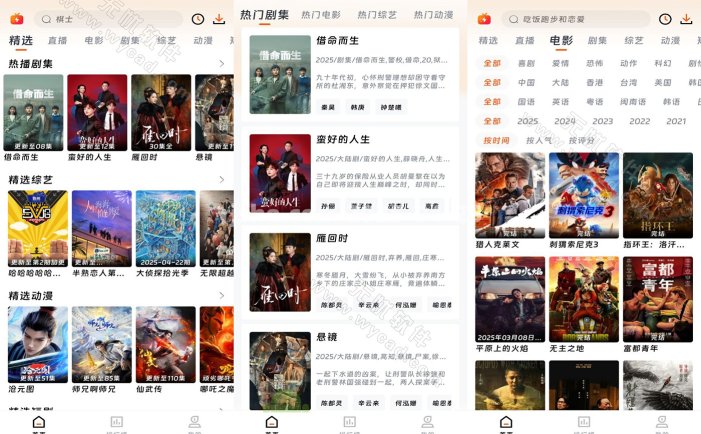The image size is (701, 434).
Task: Tap the app logo icon on left screen
Action: tap(17, 19)
